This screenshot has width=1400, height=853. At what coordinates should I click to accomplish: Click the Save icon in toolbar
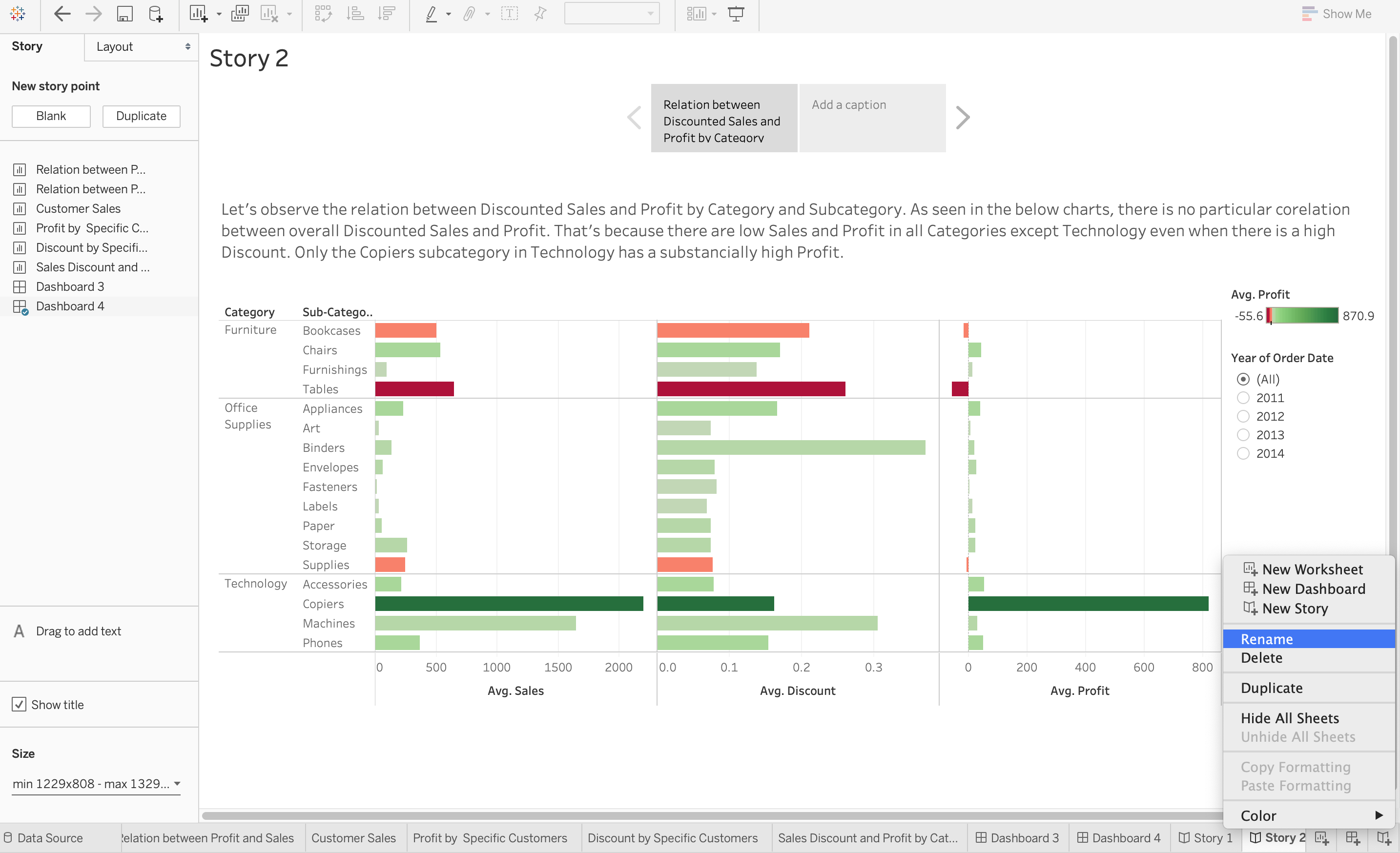tap(124, 14)
